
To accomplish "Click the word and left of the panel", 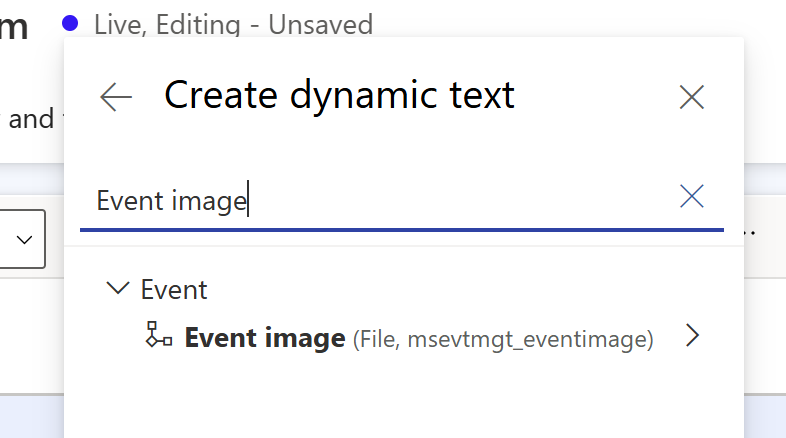I will [x=31, y=120].
